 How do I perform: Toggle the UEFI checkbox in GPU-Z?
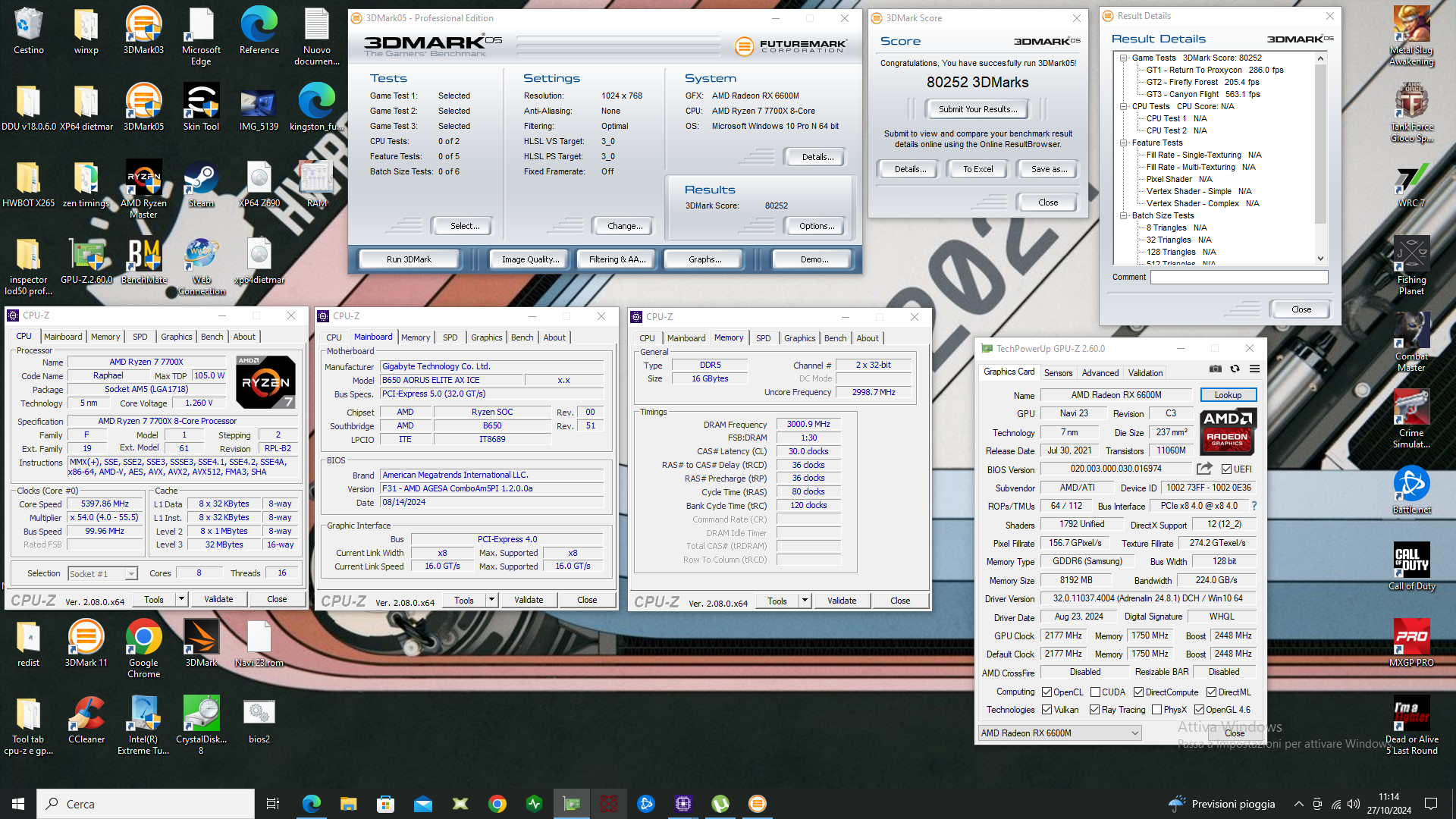click(1226, 469)
